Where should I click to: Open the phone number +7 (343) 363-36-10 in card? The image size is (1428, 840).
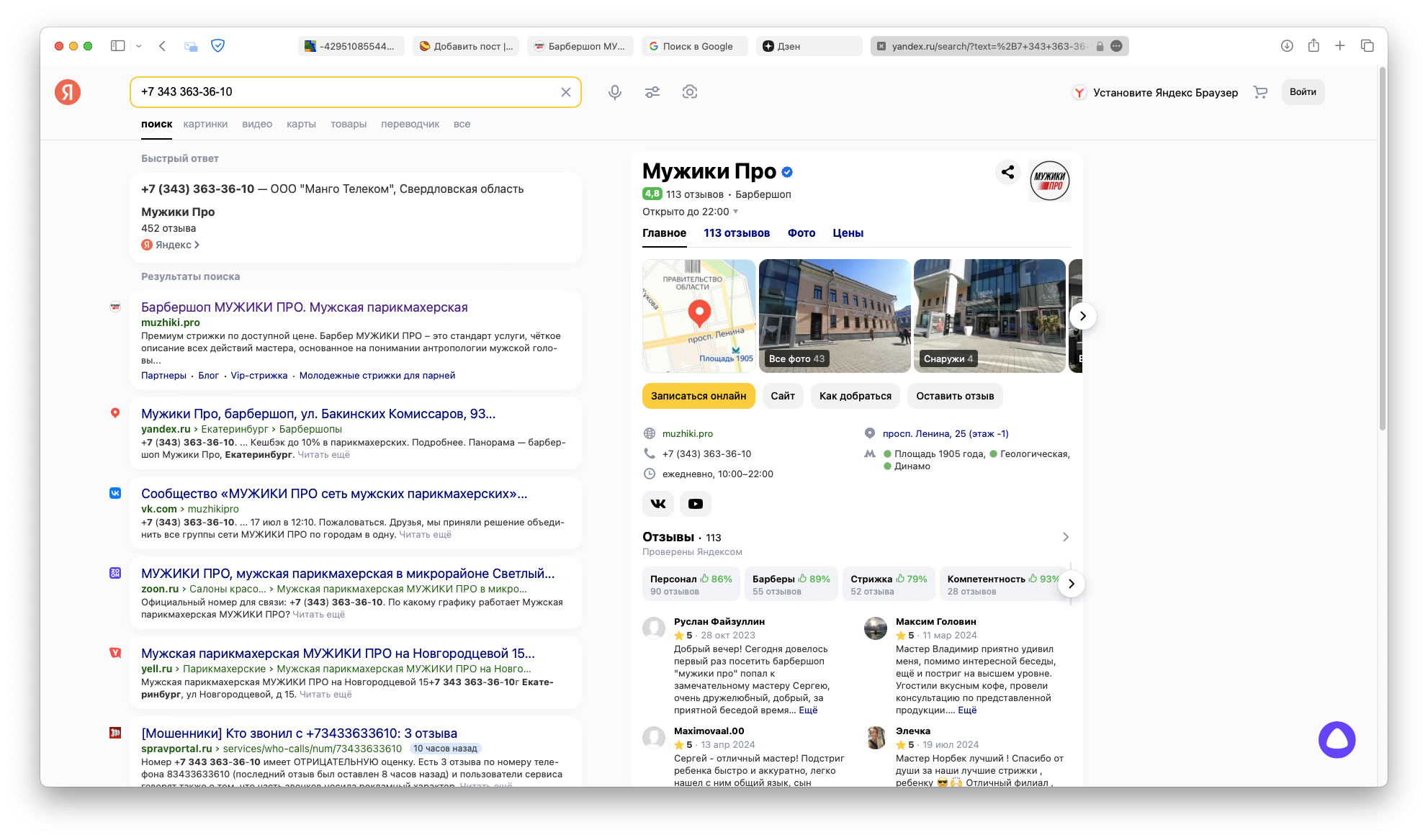tap(706, 453)
